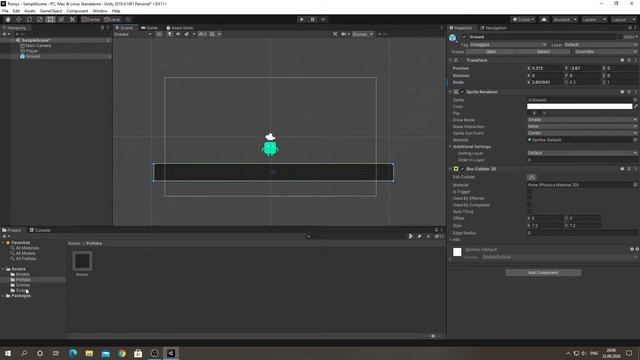Toggle the Ground object active checkbox

[464, 37]
